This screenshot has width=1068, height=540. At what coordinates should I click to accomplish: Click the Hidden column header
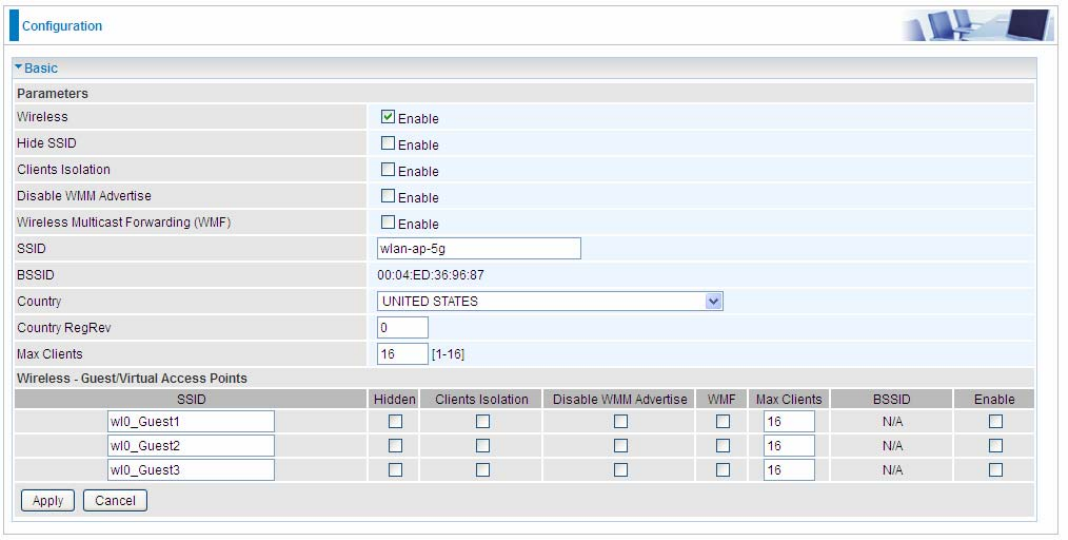[x=394, y=400]
